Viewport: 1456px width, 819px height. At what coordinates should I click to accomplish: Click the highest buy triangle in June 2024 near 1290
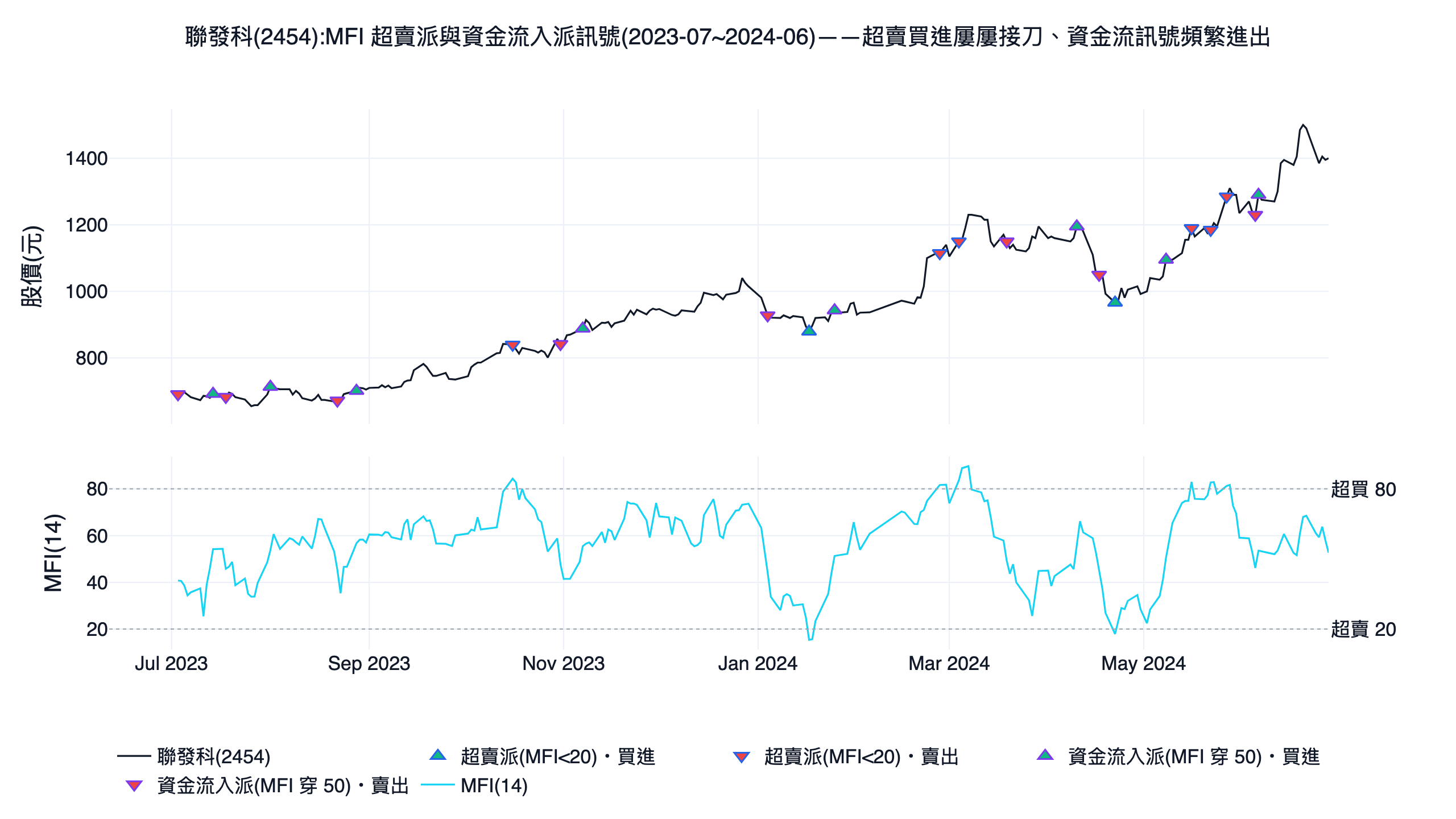[1258, 194]
